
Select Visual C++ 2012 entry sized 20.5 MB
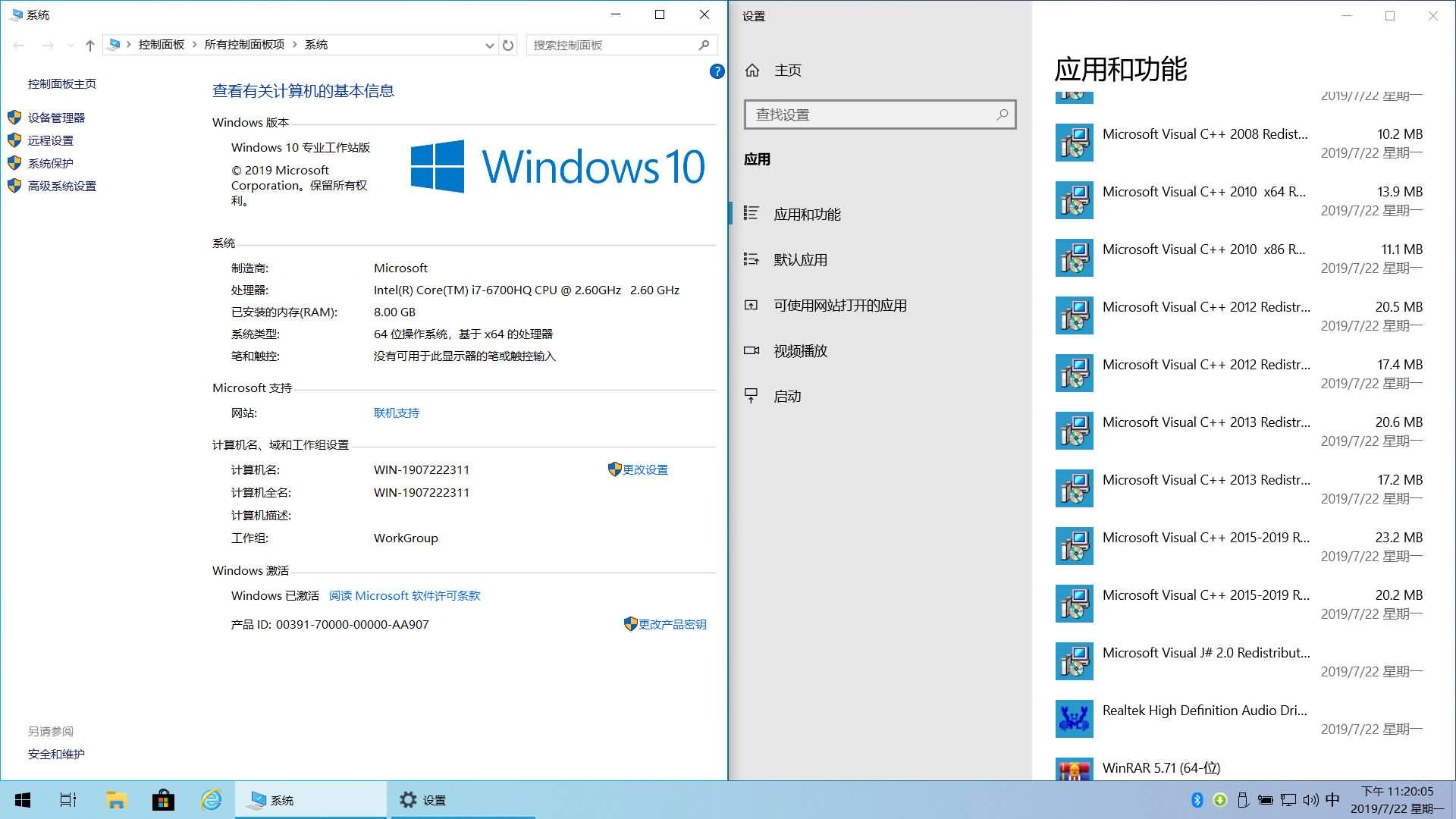[1239, 315]
